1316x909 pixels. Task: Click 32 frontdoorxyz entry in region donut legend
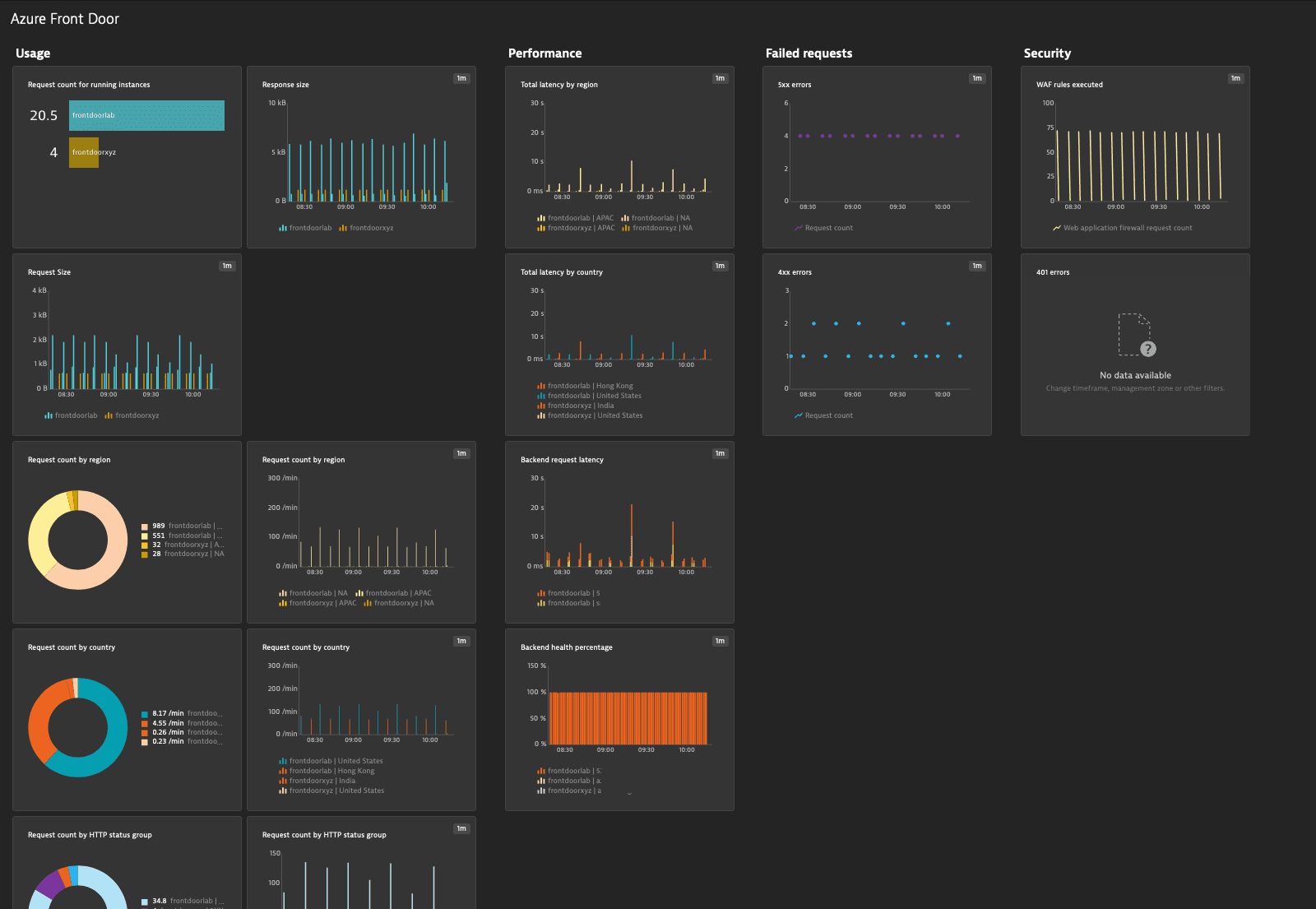click(x=183, y=545)
